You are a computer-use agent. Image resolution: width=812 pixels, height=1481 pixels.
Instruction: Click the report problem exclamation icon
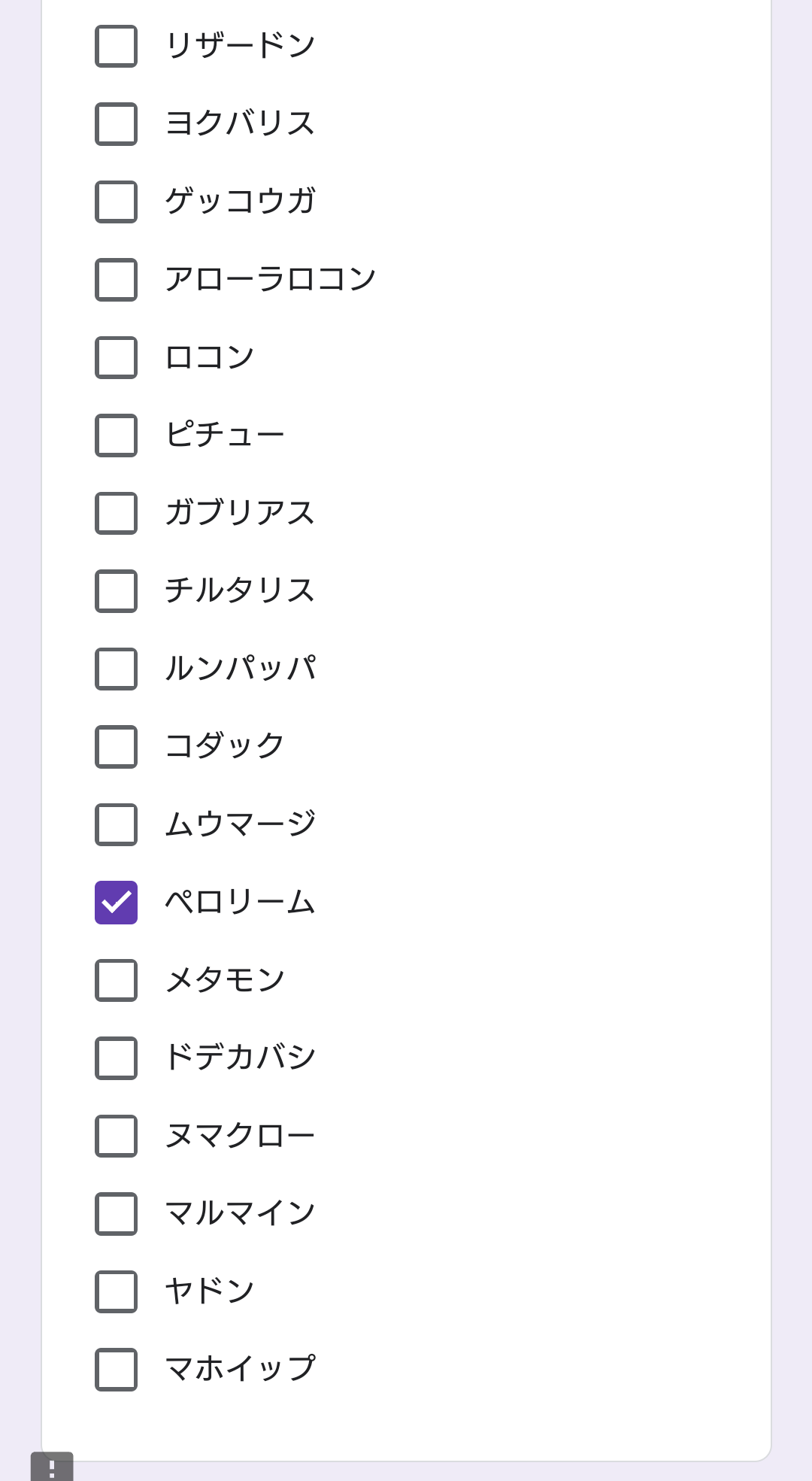click(x=52, y=1468)
